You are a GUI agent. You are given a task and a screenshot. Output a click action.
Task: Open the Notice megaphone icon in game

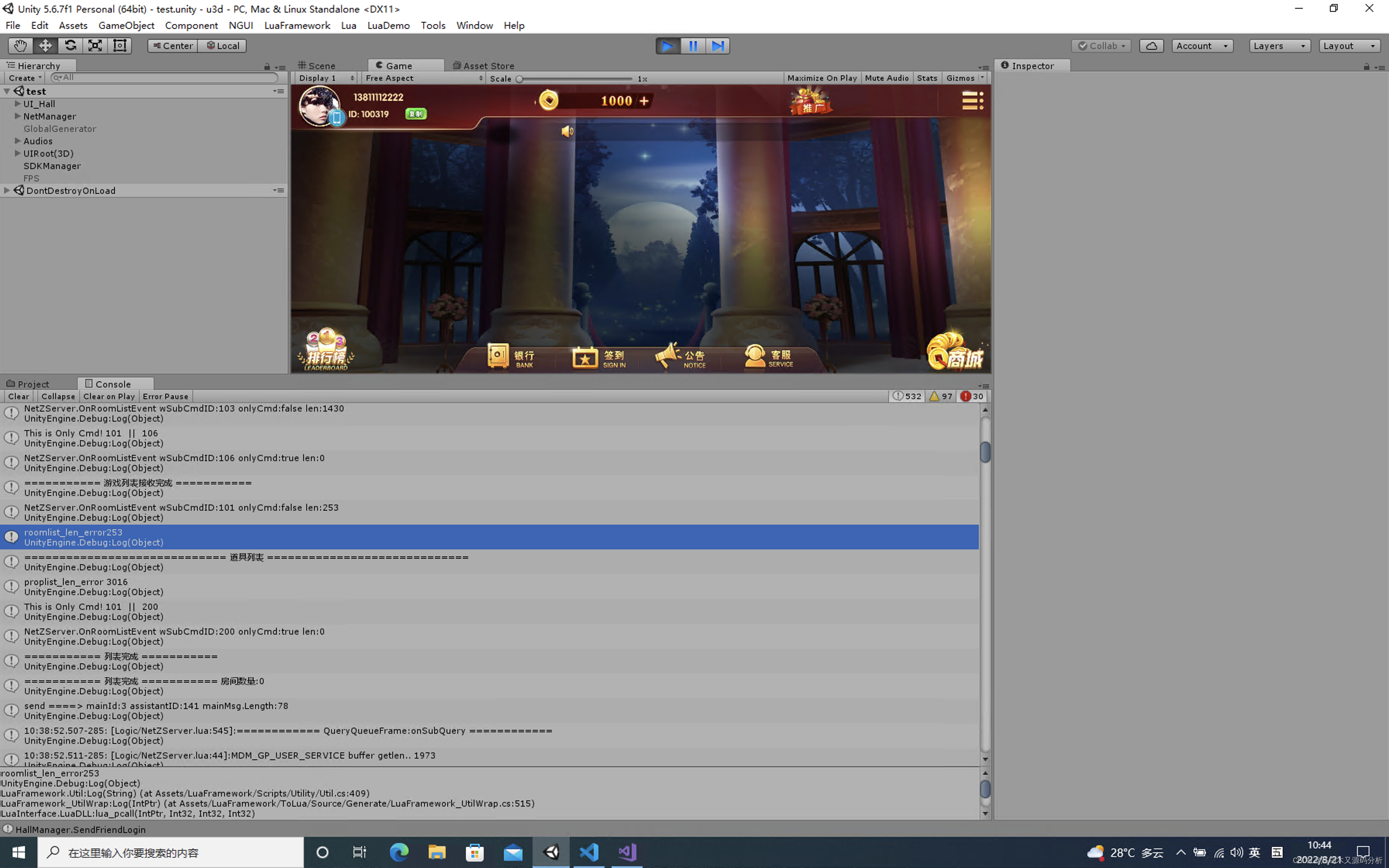click(681, 356)
